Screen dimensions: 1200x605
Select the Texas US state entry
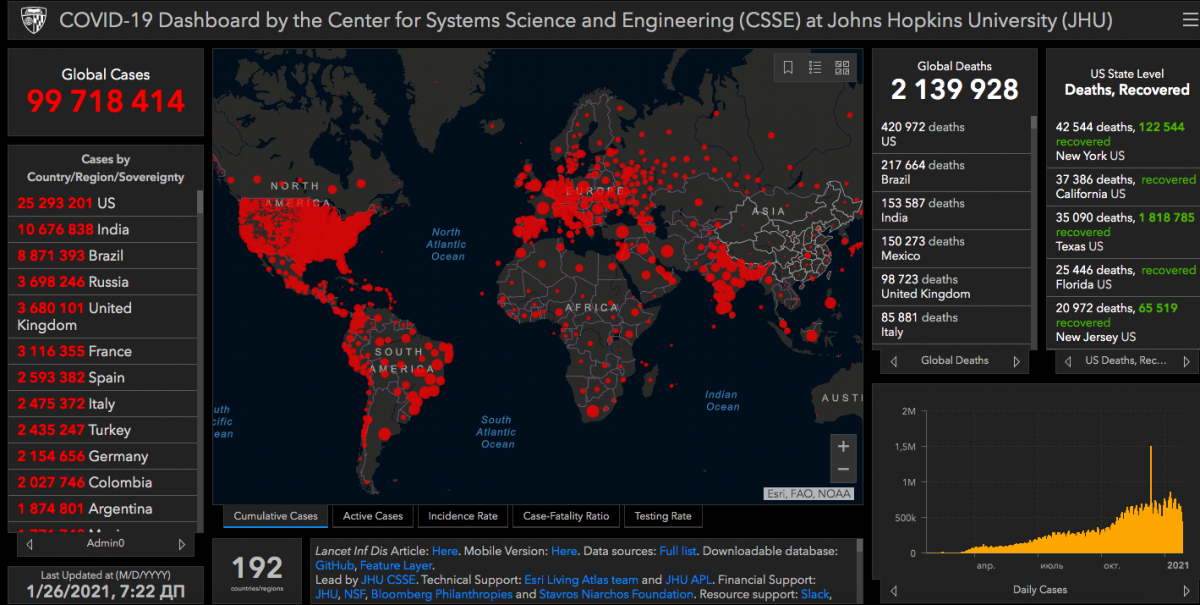click(1124, 231)
